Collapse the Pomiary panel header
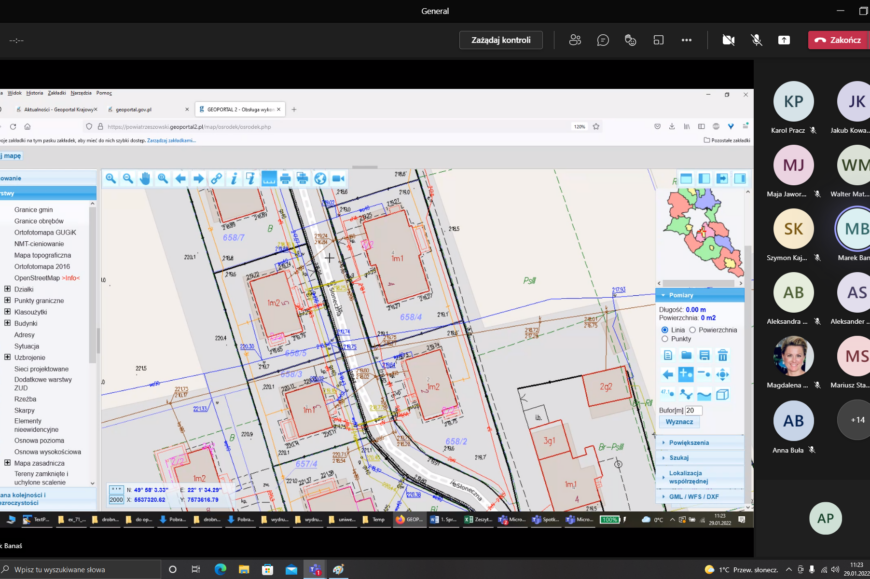The image size is (870, 579). tap(700, 295)
